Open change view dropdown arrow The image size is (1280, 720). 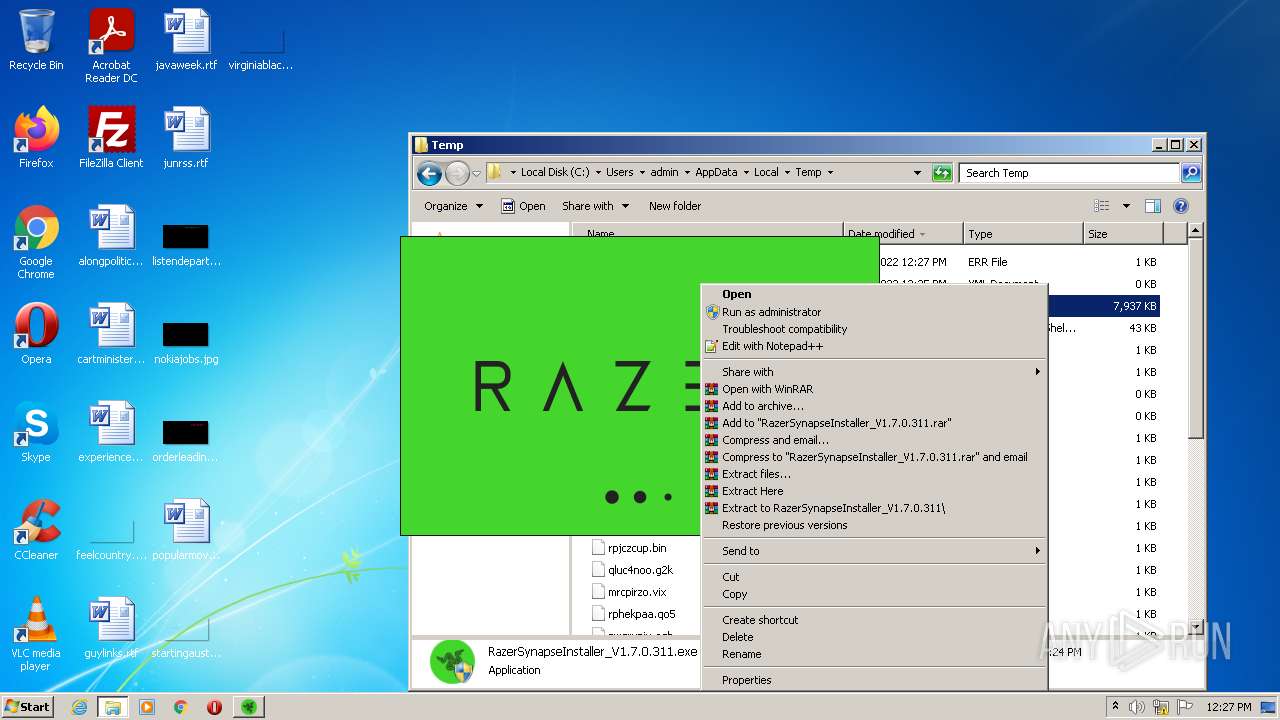[1126, 206]
